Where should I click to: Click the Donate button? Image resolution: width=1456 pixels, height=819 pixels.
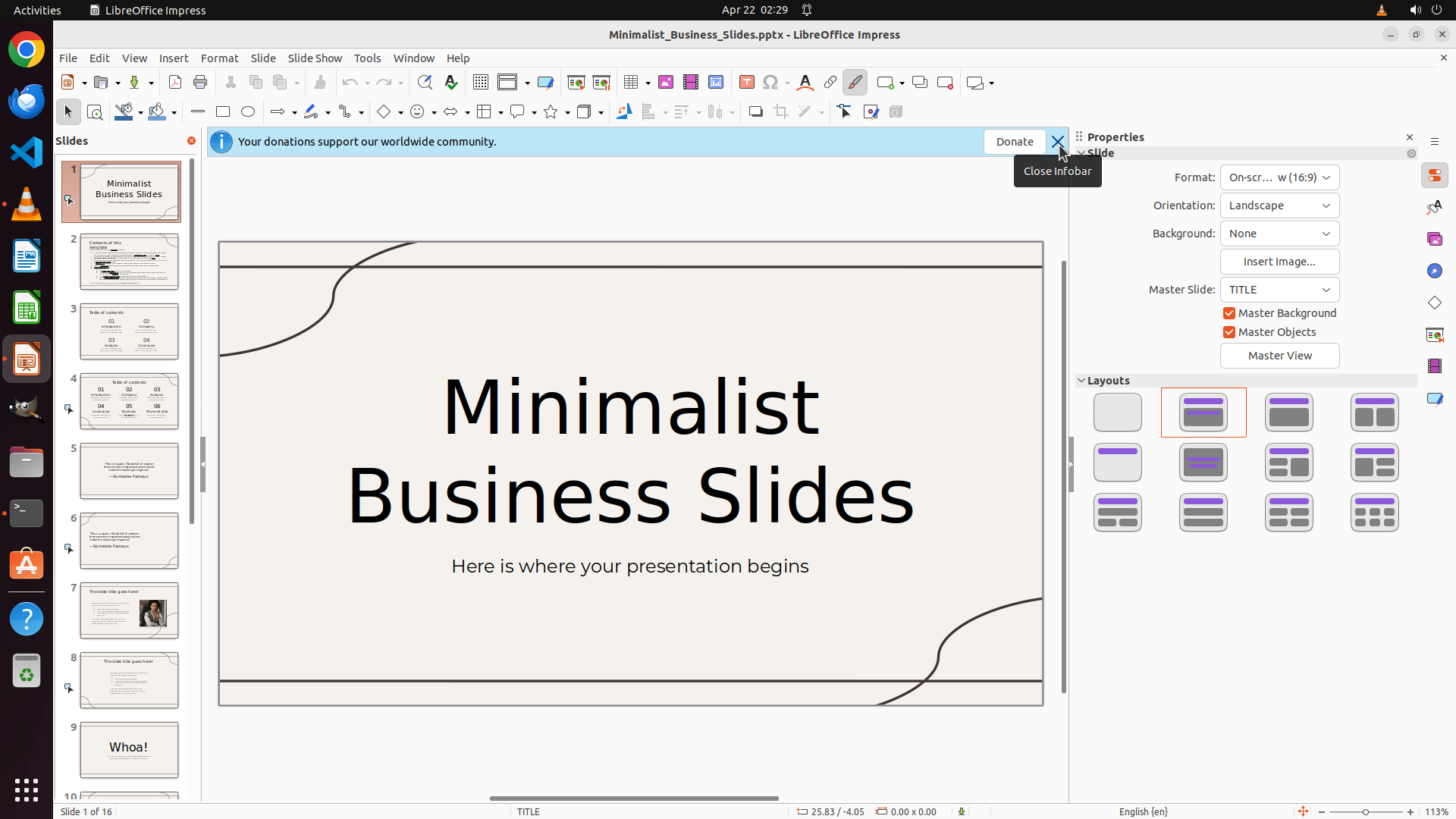pyautogui.click(x=1014, y=142)
